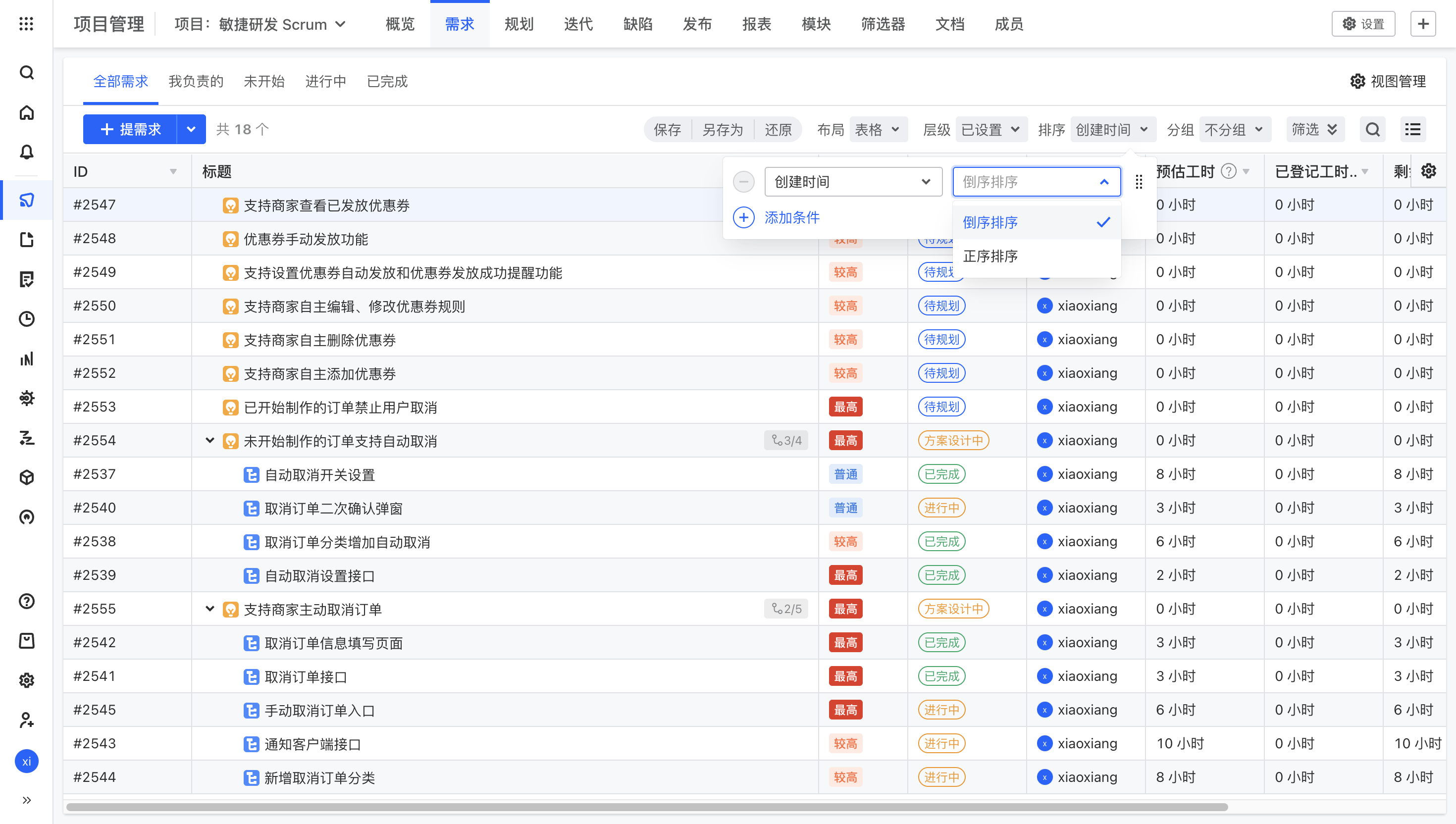Screen dimensions: 1456x824
Task: Open the sidebar settings gear icon
Action: (x=26, y=680)
